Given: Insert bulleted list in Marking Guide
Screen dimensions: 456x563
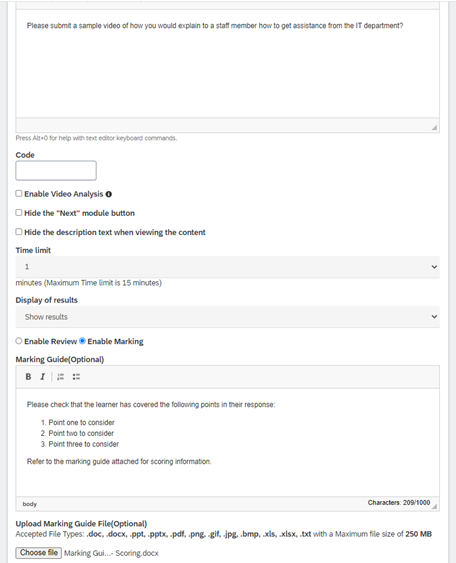Looking at the screenshot, I should [76, 377].
